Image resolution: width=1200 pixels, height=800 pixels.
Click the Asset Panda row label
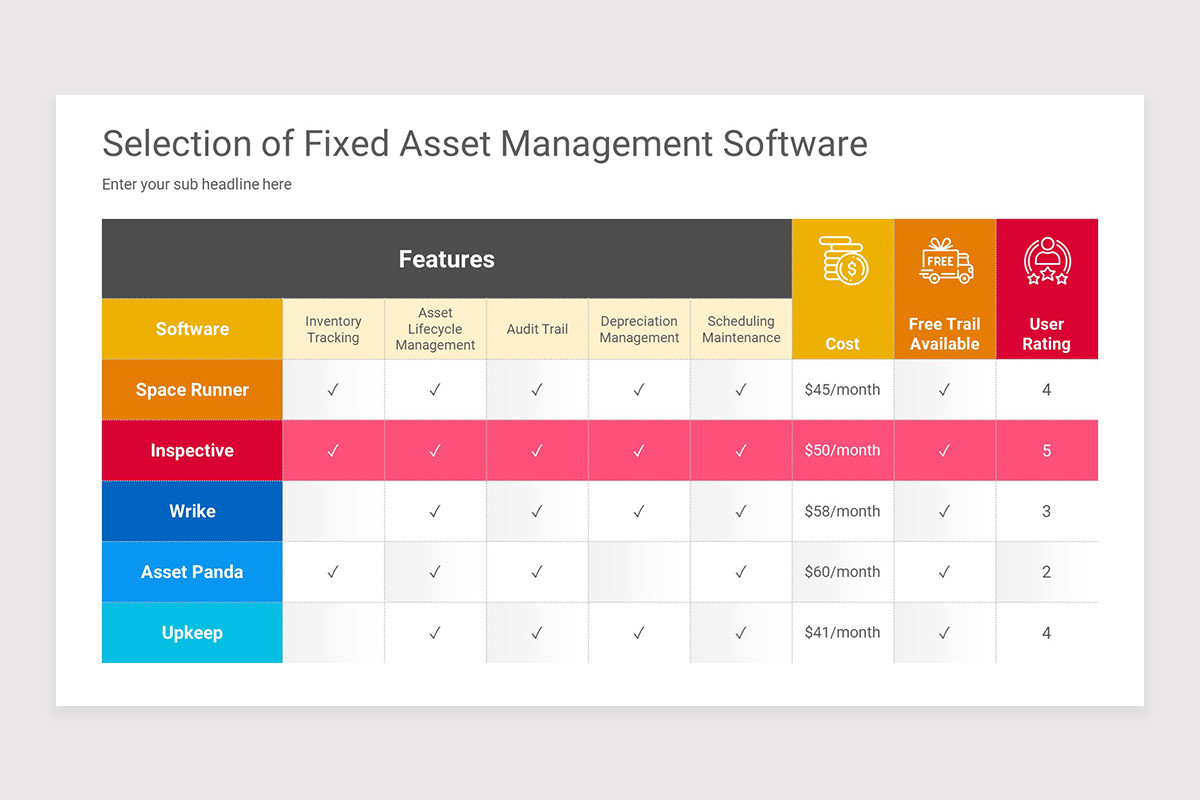(x=191, y=572)
